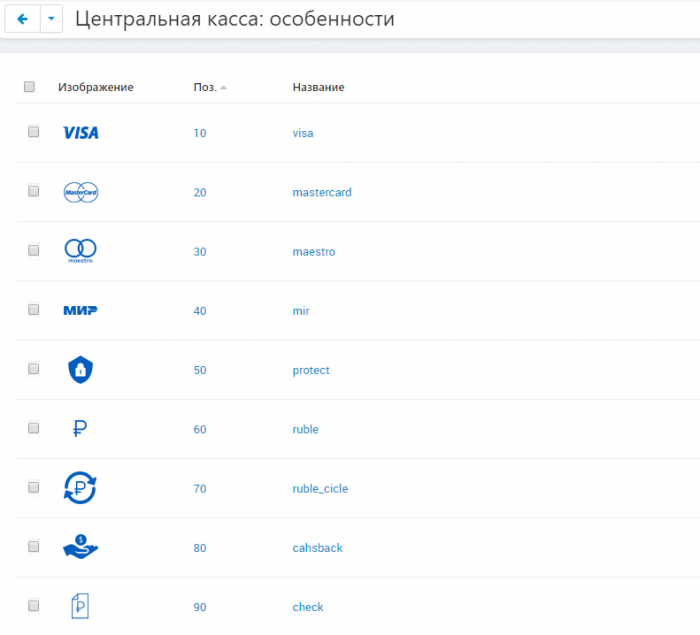Screen dimensions: 700x635
Task: Open the cahsback name link
Action: point(317,548)
